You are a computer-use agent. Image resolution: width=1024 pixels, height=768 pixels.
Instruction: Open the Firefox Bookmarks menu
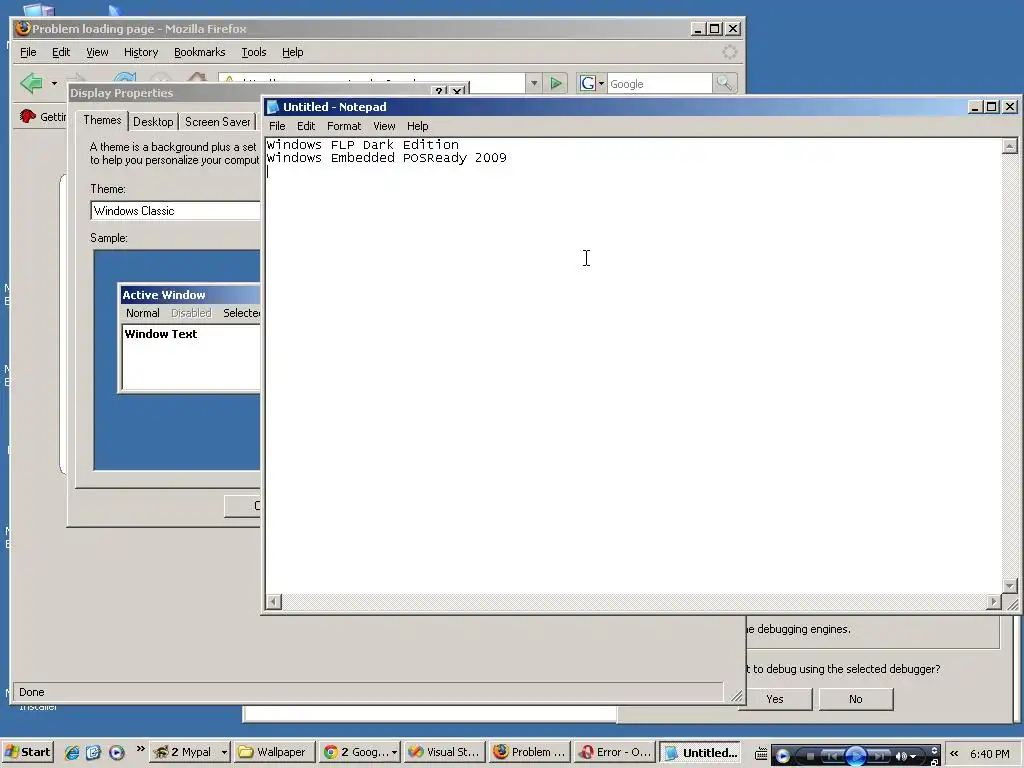[199, 52]
